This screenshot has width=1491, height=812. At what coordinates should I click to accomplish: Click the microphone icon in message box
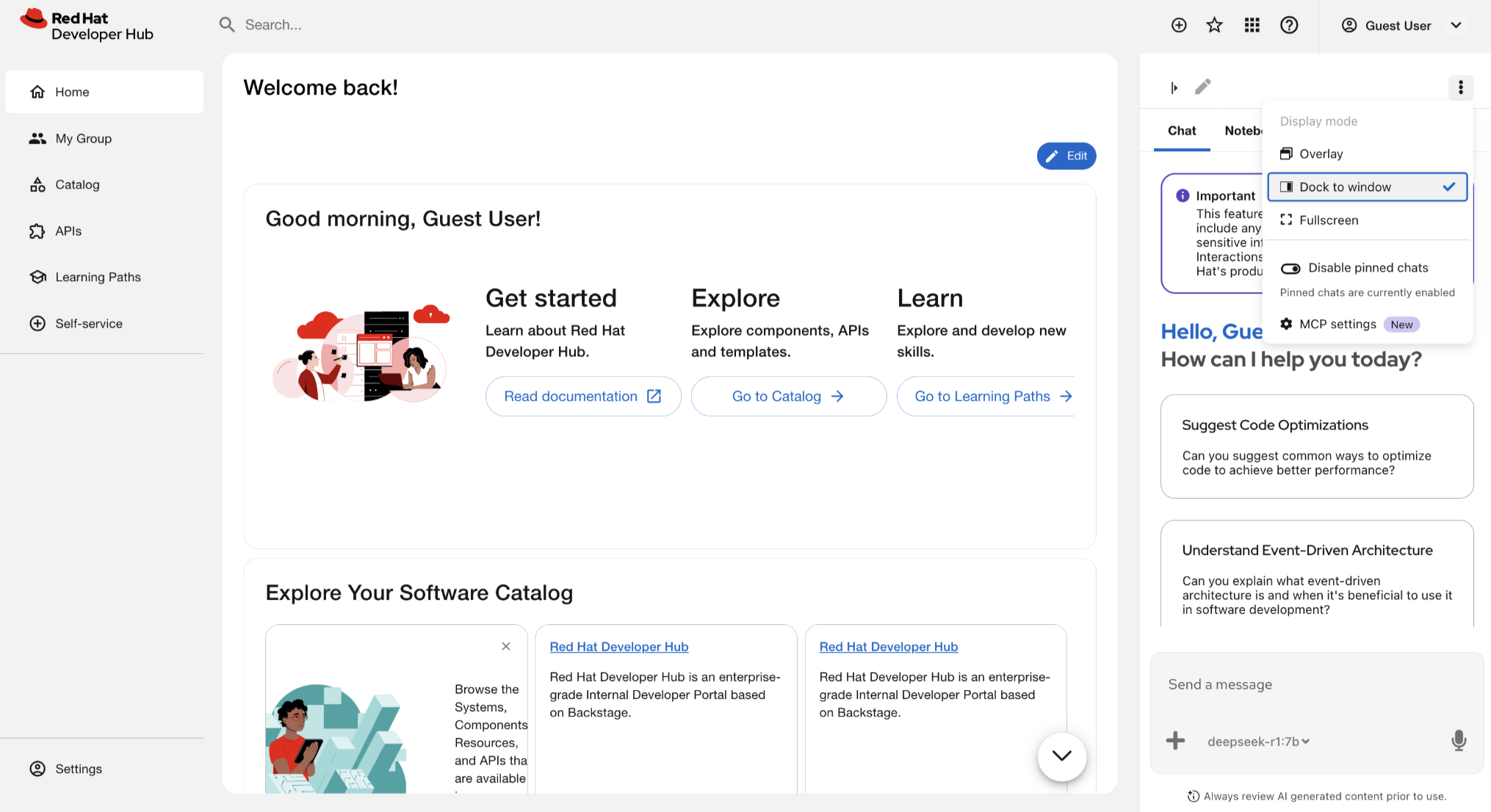(x=1459, y=741)
